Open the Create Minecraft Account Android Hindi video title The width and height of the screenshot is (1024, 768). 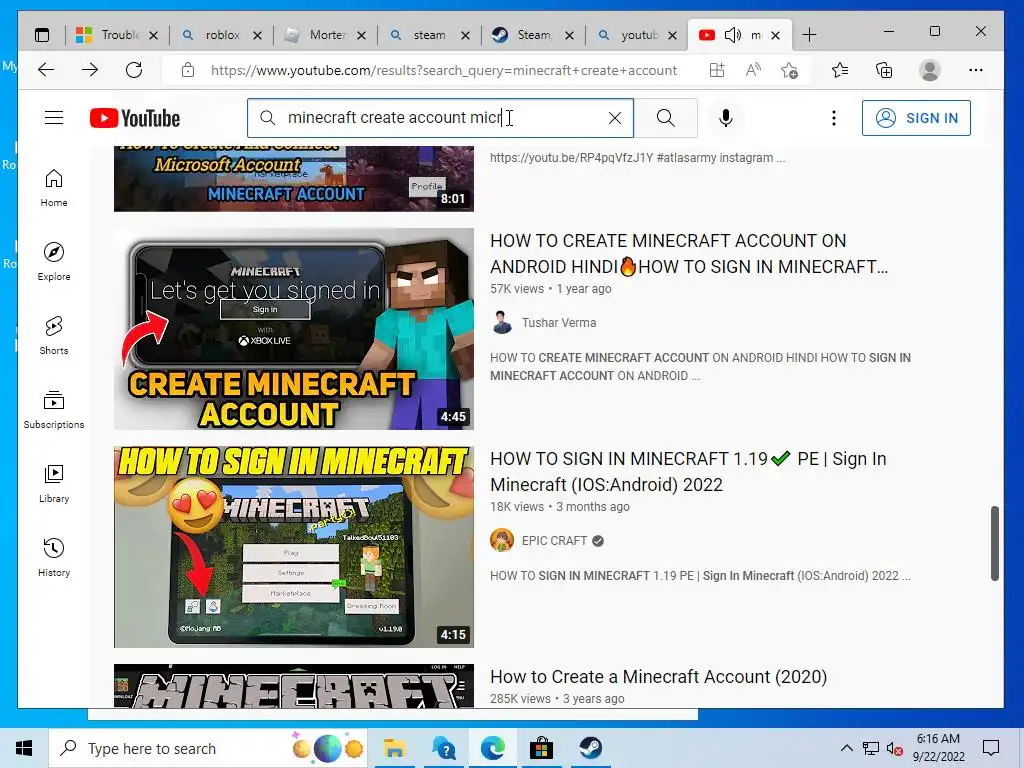[x=689, y=253]
